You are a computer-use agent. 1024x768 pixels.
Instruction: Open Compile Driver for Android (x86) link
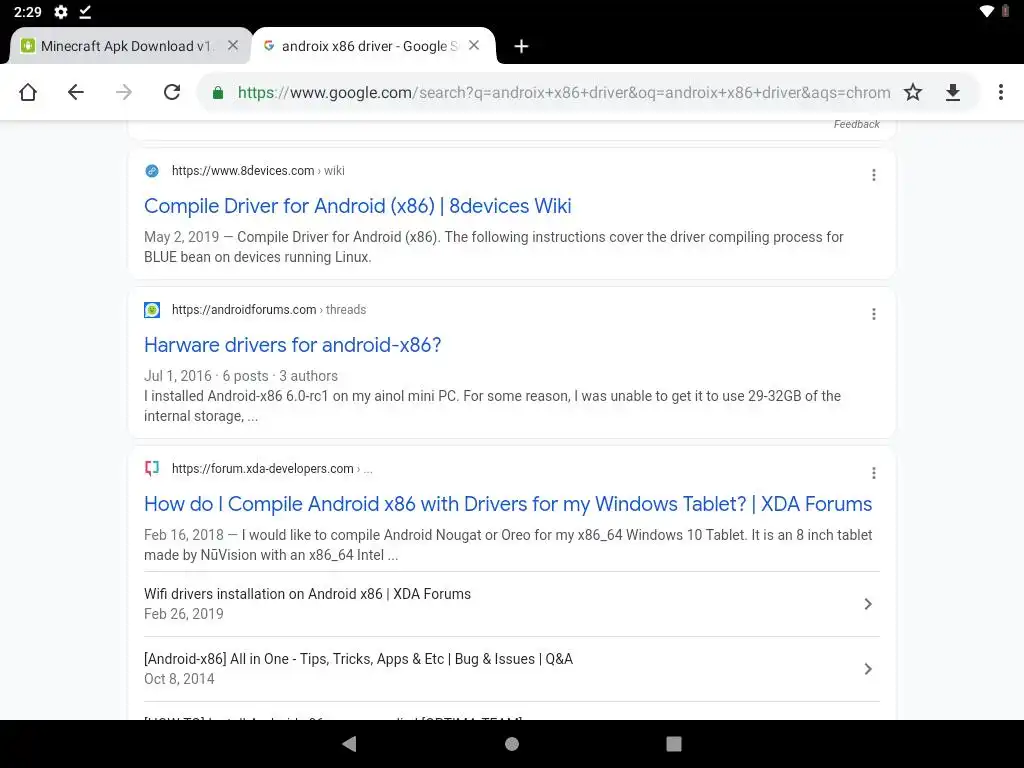[357, 206]
